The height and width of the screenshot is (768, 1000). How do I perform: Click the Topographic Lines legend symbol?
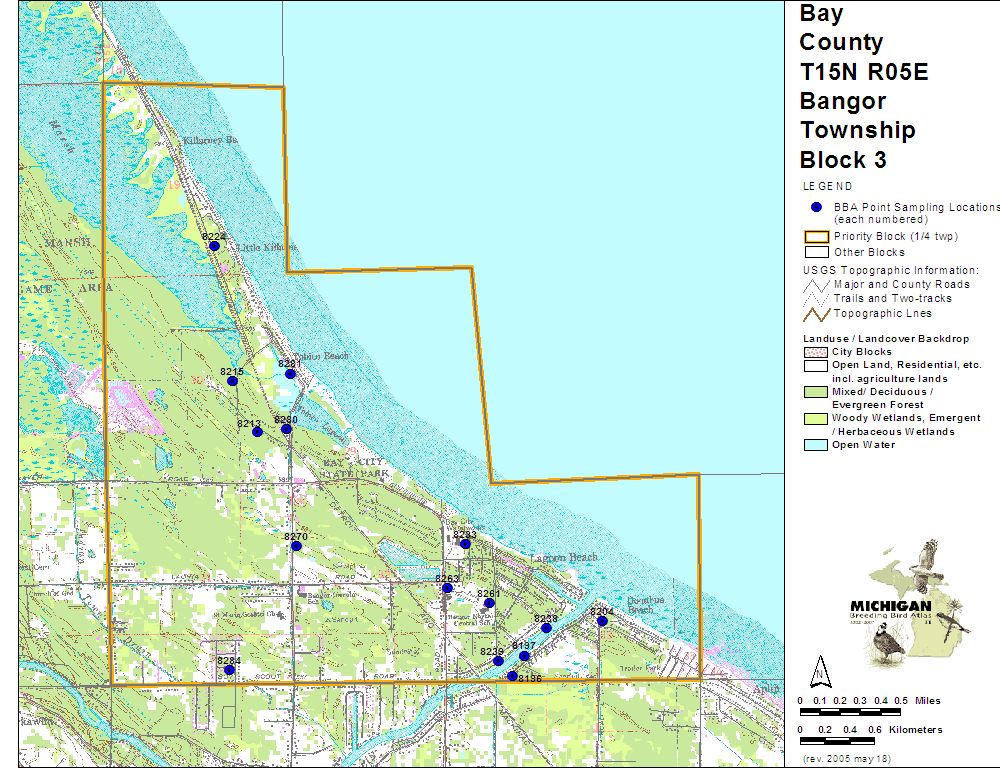coord(817,313)
